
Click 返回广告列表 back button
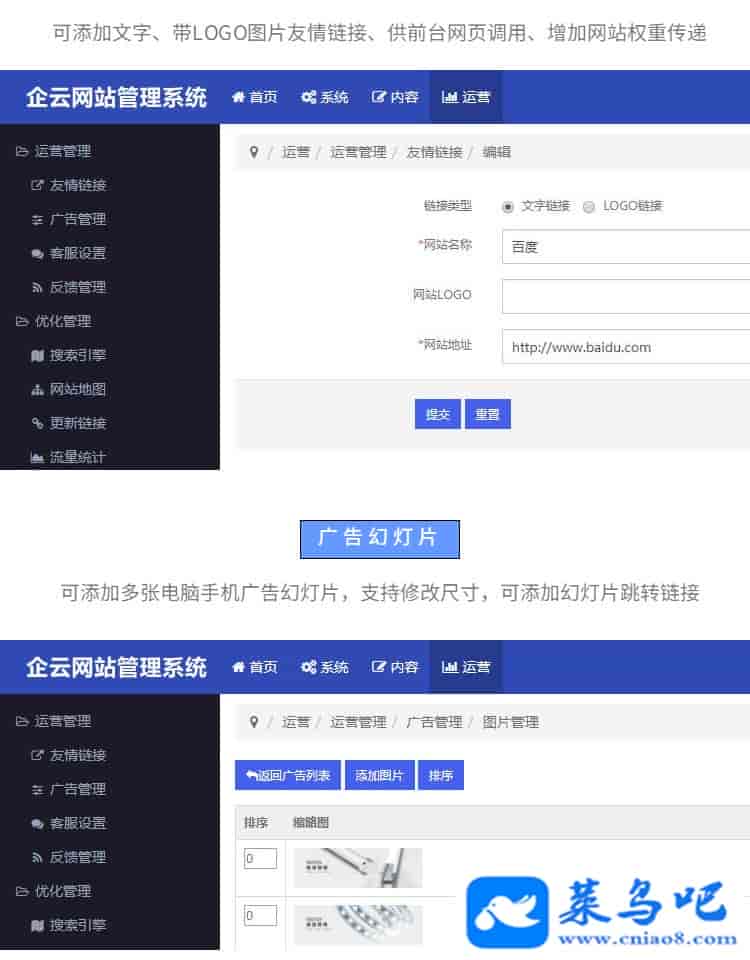[x=288, y=776]
